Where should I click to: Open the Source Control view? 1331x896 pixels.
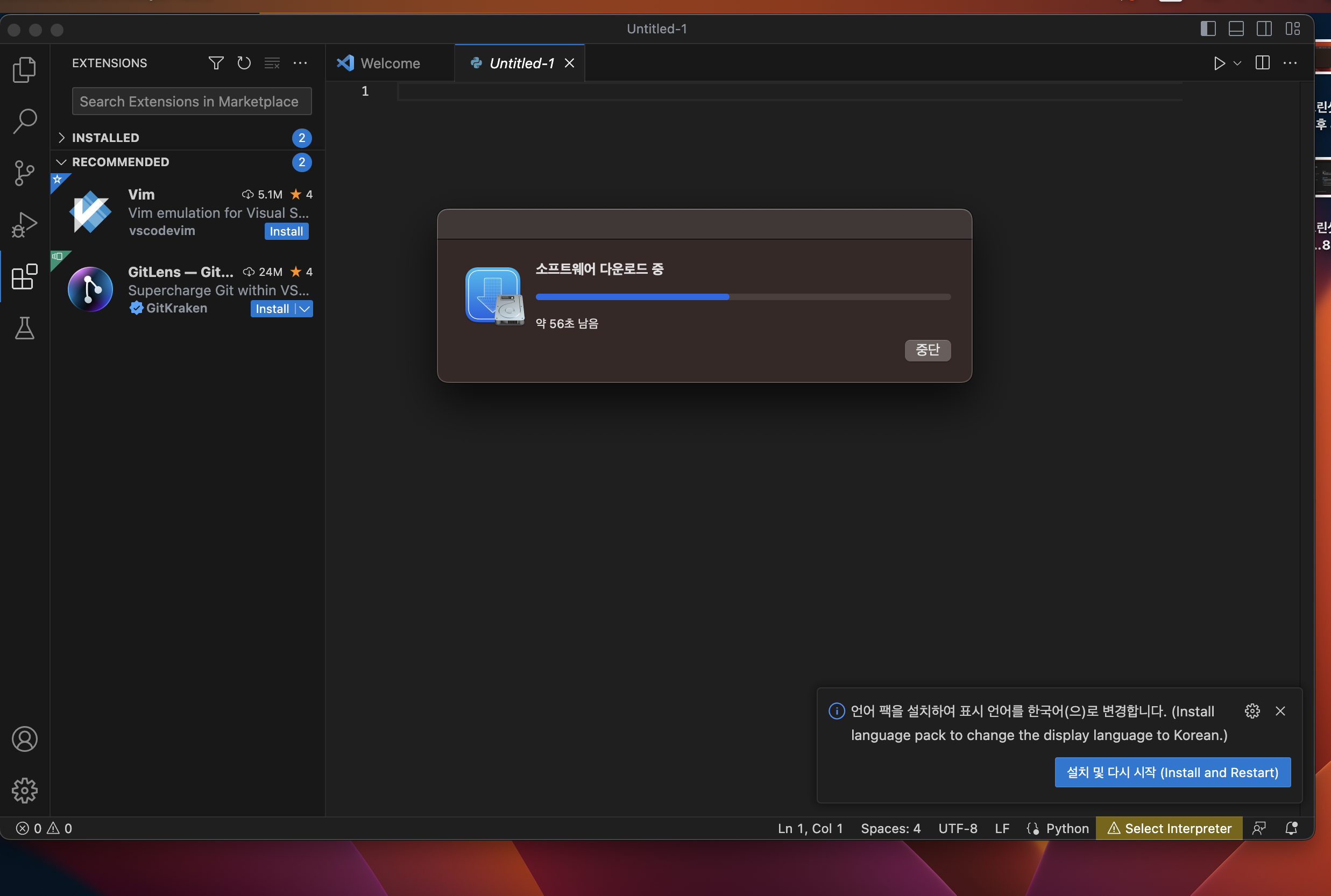click(x=24, y=173)
